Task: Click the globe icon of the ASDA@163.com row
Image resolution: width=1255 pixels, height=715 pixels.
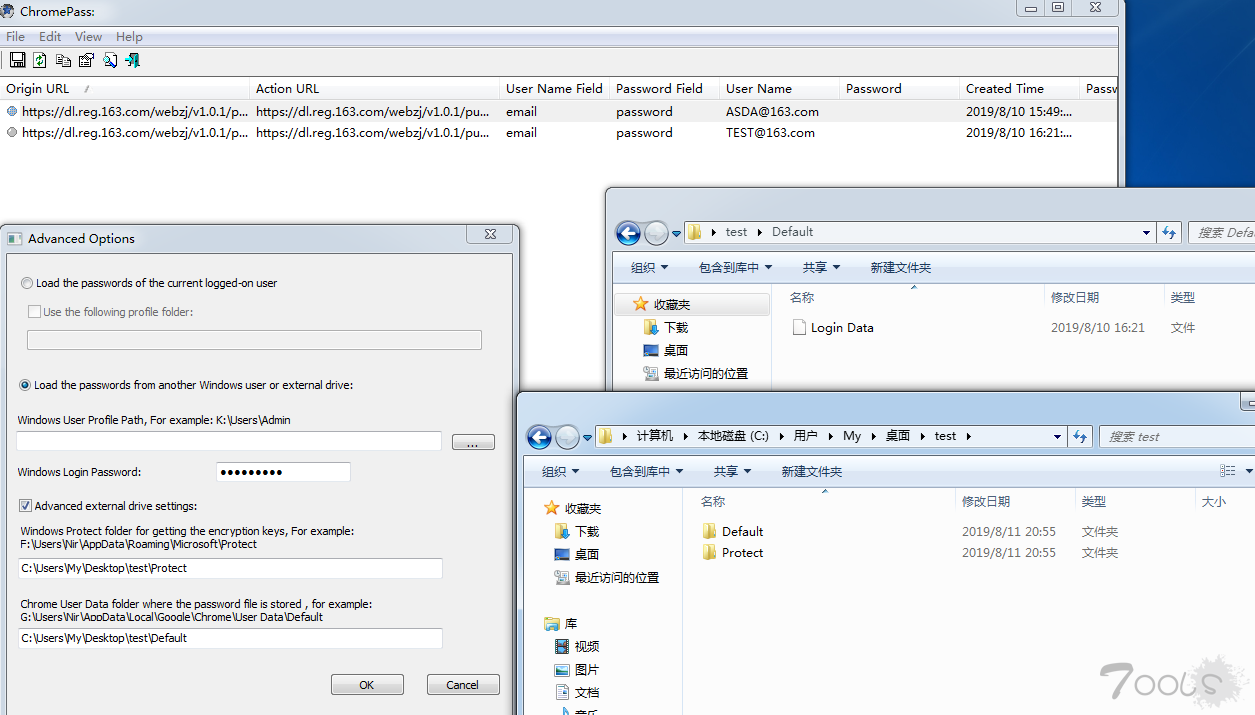Action: (x=12, y=111)
